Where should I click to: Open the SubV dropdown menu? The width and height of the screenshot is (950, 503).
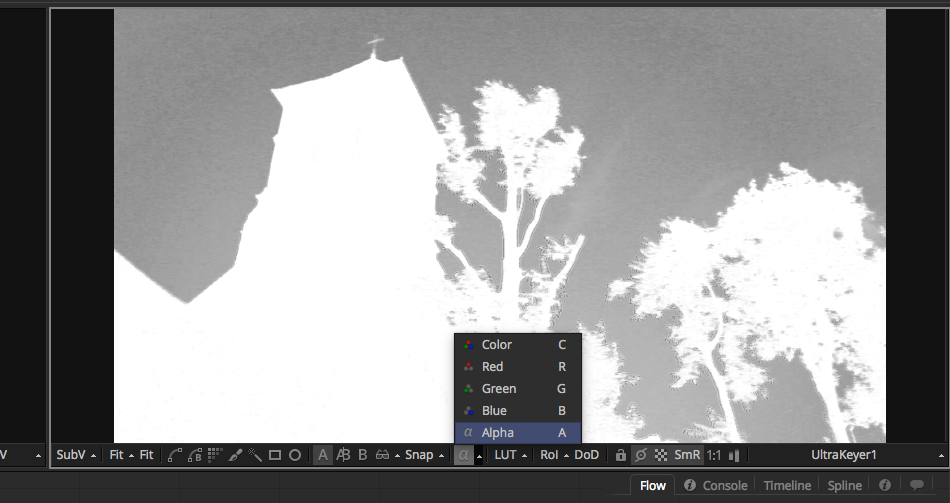(76, 455)
